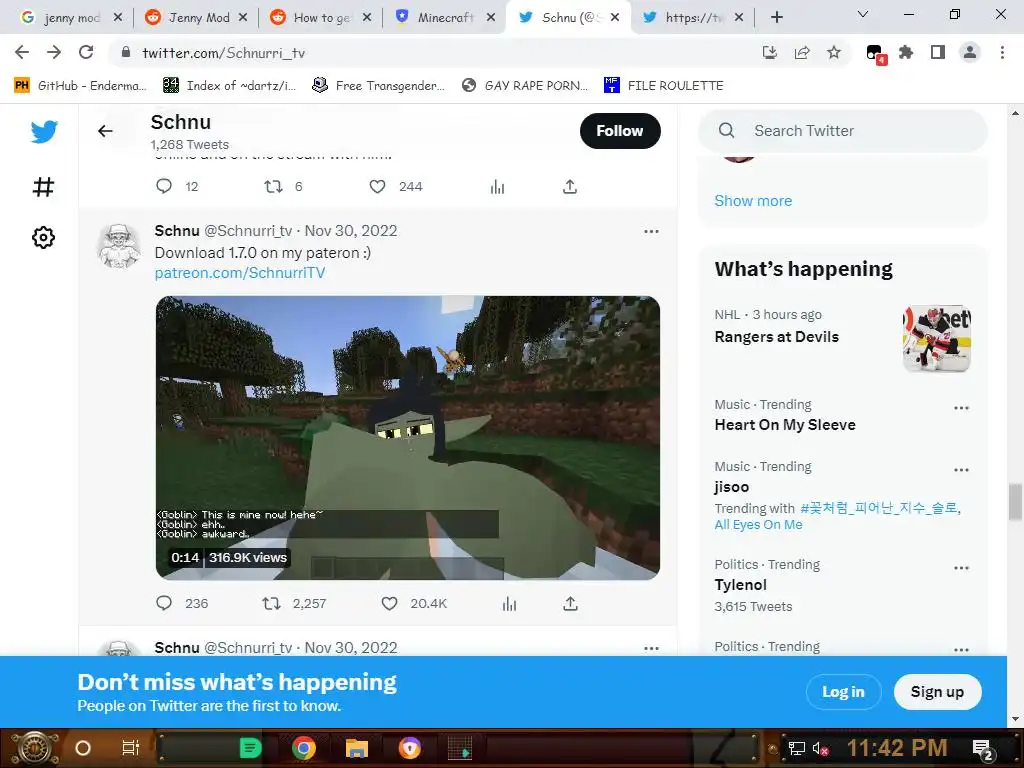Open Twitter settings gear in sidebar
The height and width of the screenshot is (768, 1024).
point(43,238)
